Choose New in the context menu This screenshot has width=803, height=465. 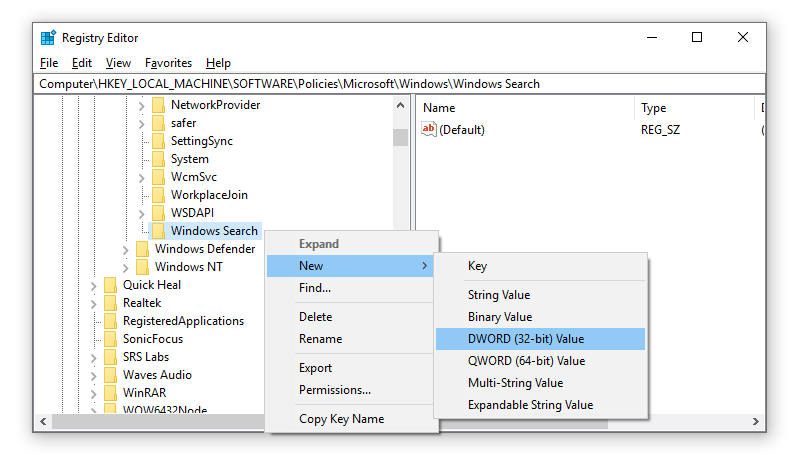coord(350,266)
